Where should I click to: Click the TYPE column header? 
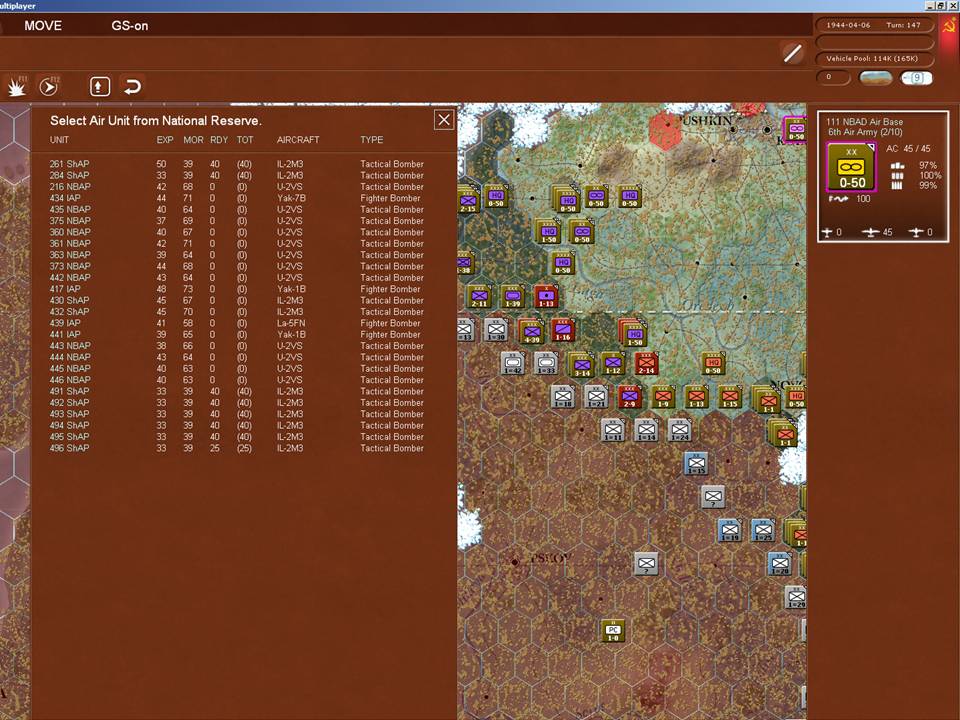[x=372, y=140]
